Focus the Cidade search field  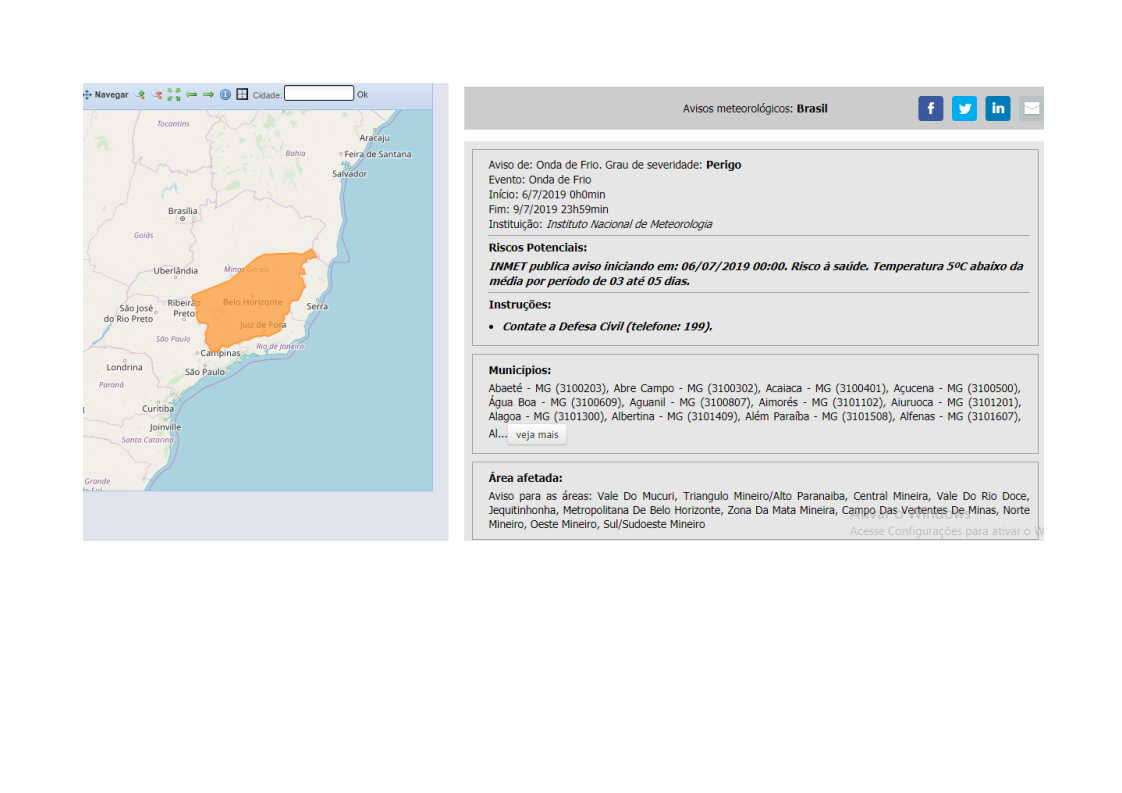319,93
